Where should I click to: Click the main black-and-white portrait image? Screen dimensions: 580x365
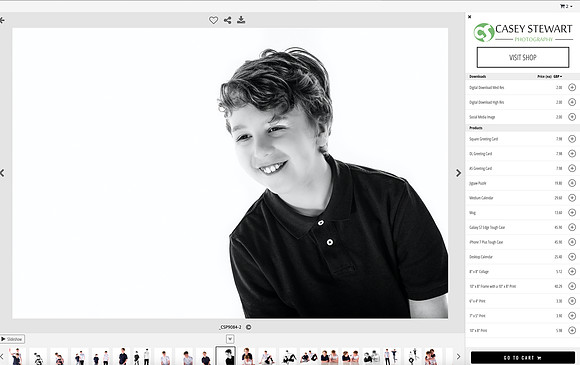[230, 173]
